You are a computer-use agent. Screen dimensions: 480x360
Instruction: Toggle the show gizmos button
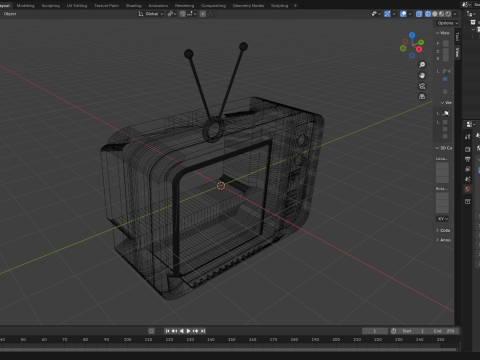tap(387, 14)
